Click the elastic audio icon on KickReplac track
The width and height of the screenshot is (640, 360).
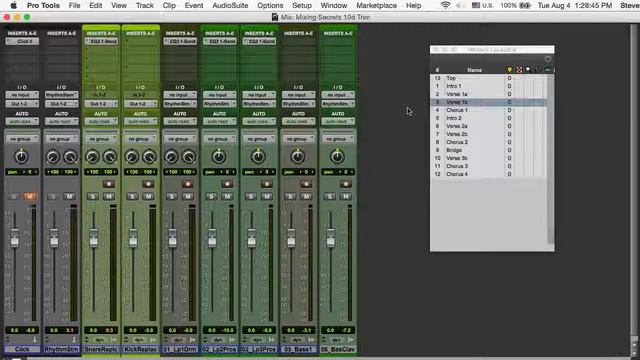point(153,340)
